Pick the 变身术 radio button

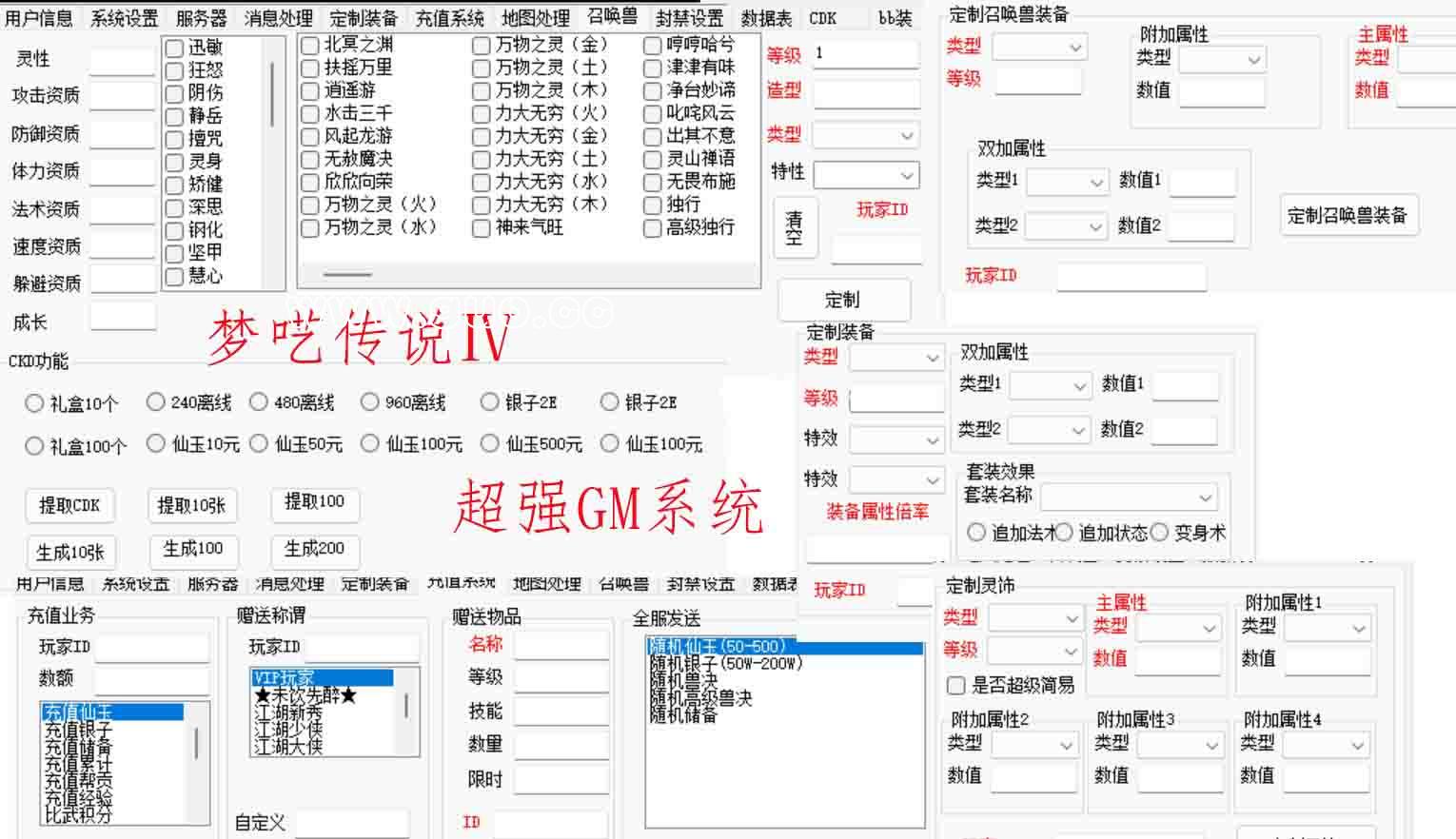tap(1159, 533)
